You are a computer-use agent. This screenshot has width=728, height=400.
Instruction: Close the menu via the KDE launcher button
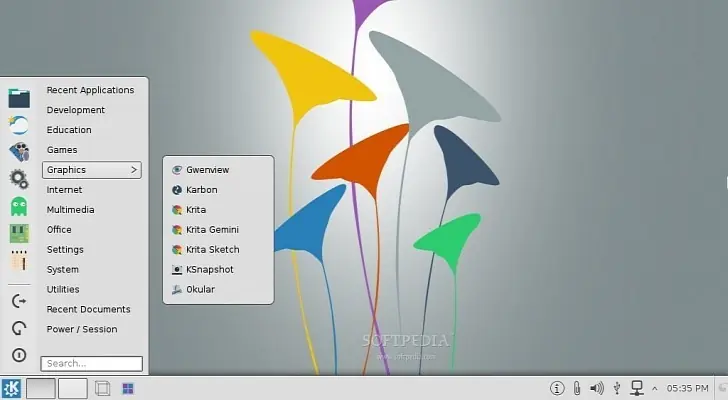coord(11,388)
